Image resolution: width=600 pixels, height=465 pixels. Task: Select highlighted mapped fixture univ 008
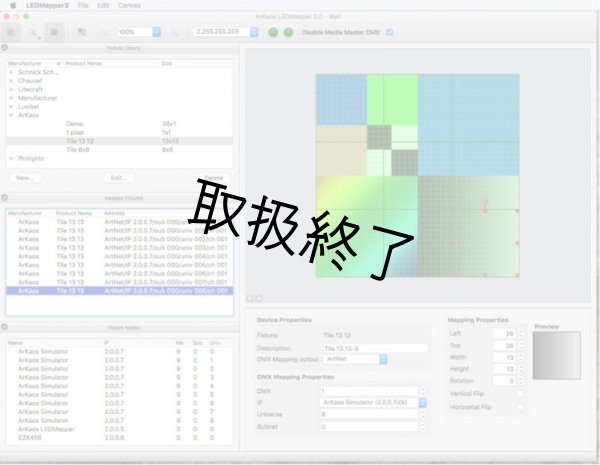pos(119,291)
